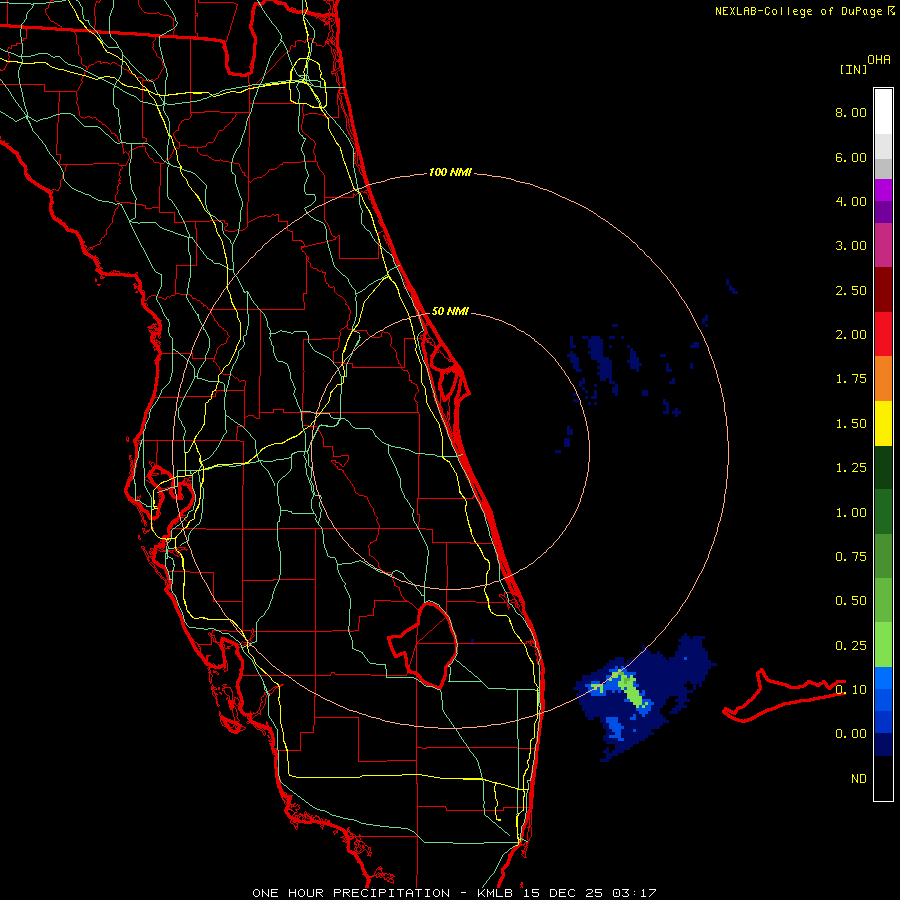This screenshot has height=900, width=900.
Task: Pick the green swatch beside 1.00
Action: (x=883, y=512)
